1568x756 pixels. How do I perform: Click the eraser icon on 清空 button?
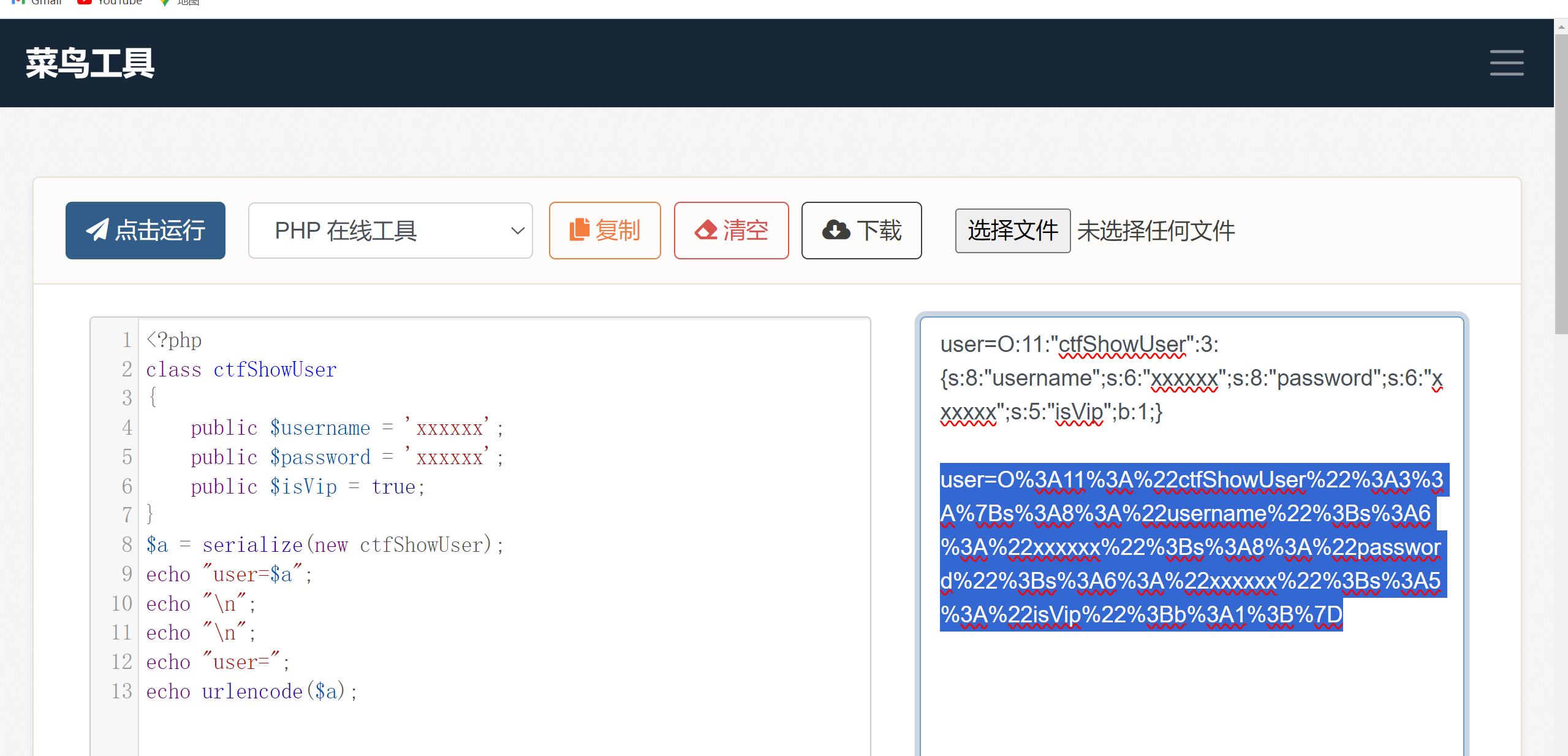pos(706,230)
